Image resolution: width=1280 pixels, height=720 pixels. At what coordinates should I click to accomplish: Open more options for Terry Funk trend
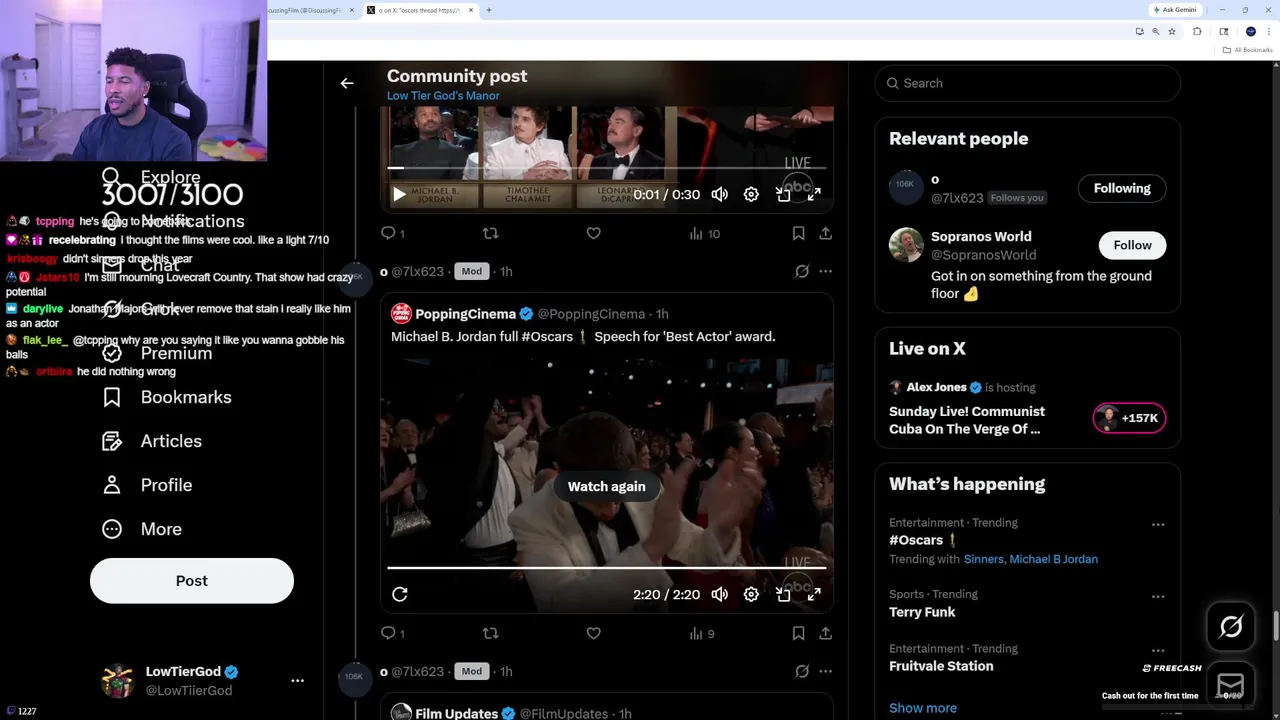[x=1158, y=597]
